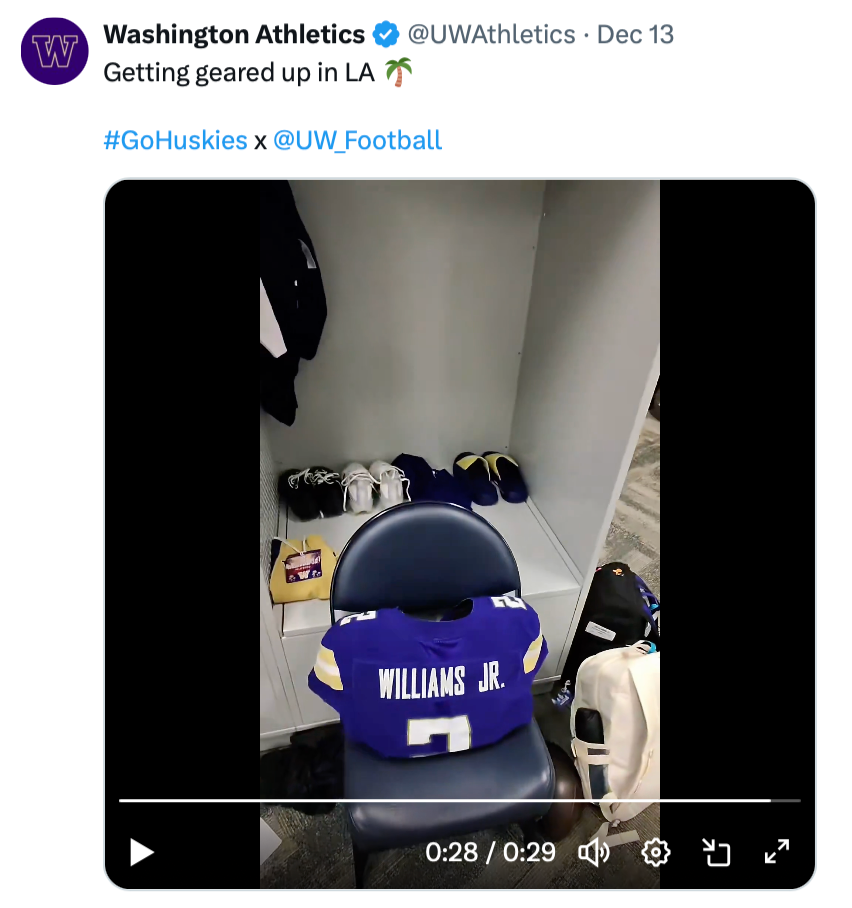Screen dimensions: 852x908
Task: Open the Dec 13 tweet timestamp
Action: [x=636, y=35]
